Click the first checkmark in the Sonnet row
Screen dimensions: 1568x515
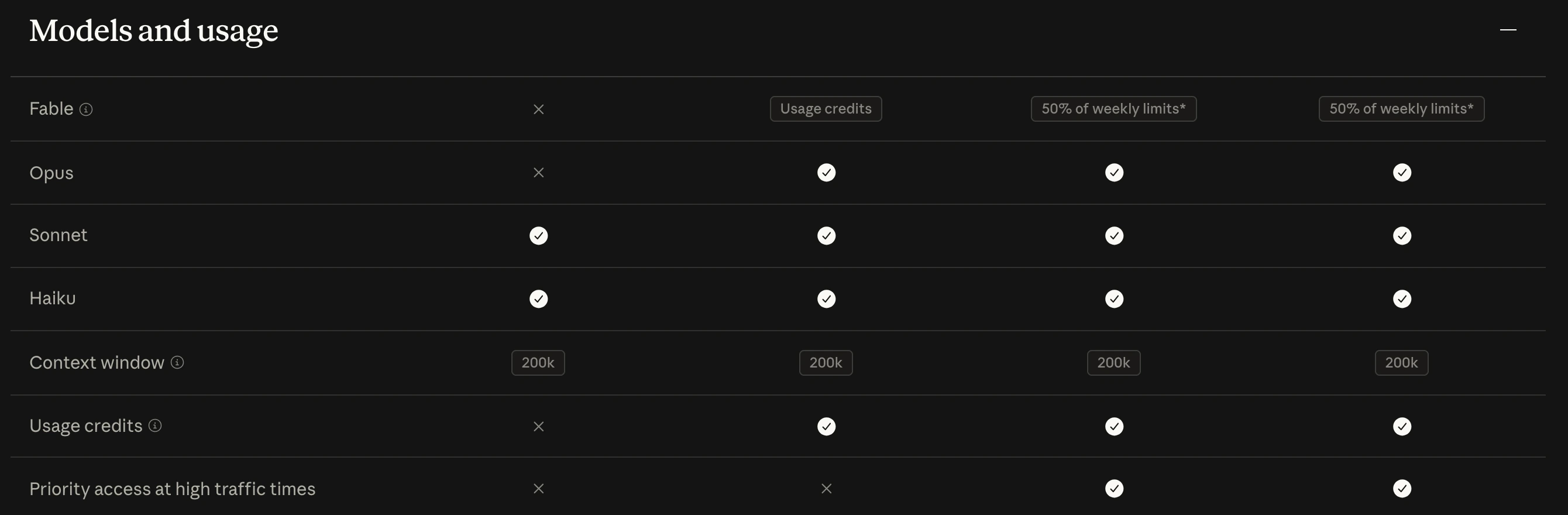pyautogui.click(x=538, y=236)
